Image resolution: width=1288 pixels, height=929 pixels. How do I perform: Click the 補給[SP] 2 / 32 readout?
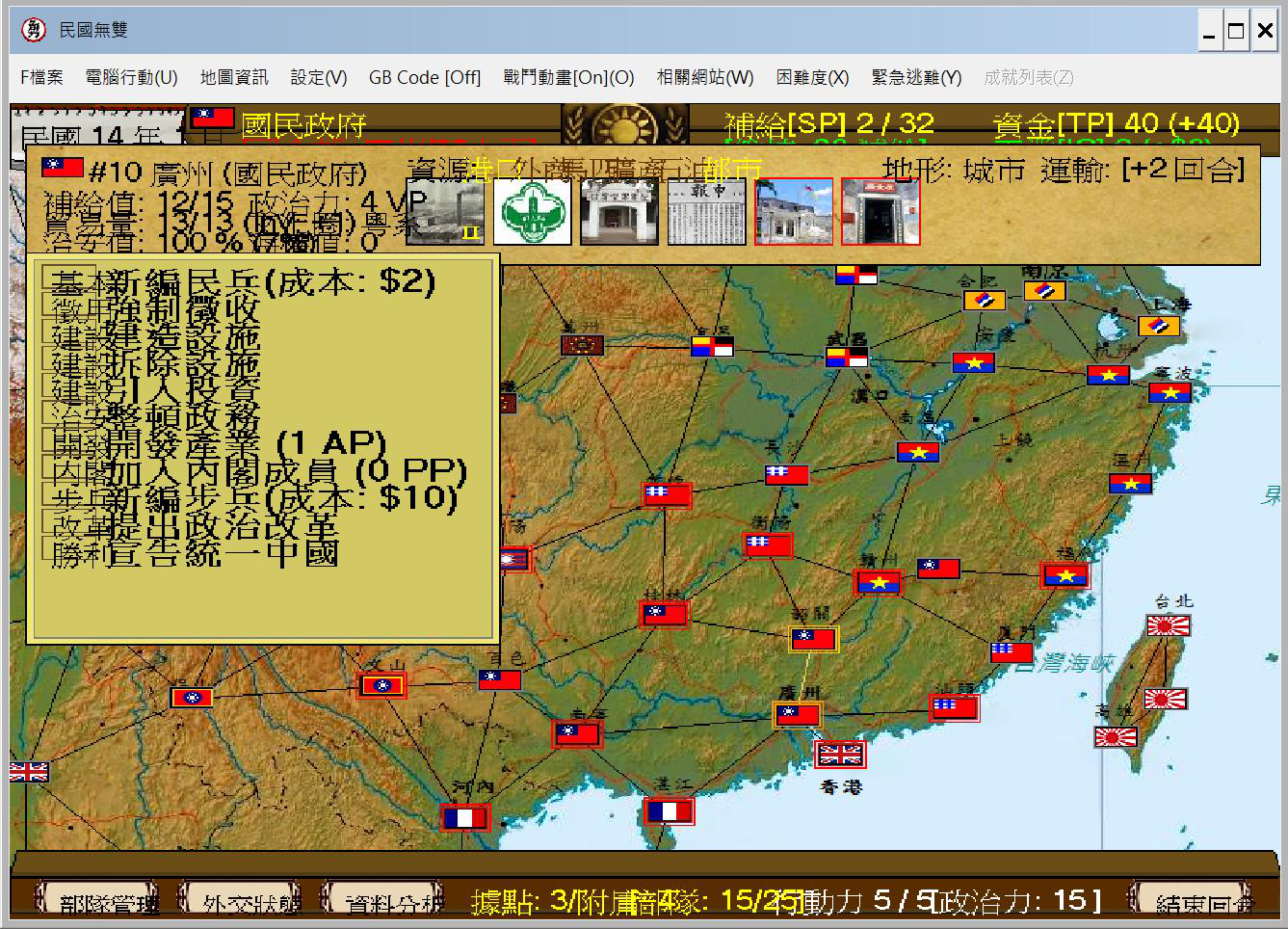pyautogui.click(x=829, y=123)
